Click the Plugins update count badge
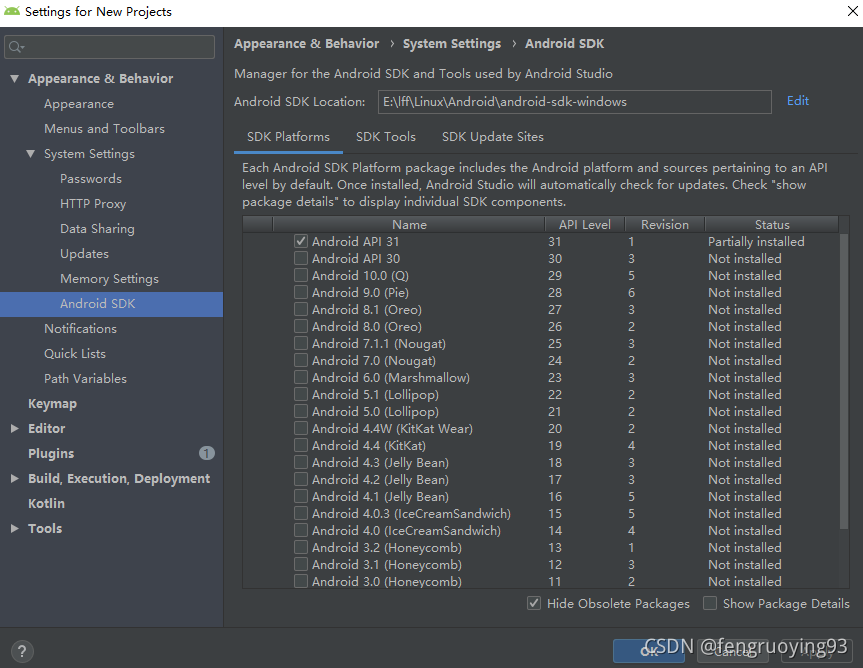Image resolution: width=863 pixels, height=668 pixels. pyautogui.click(x=206, y=453)
